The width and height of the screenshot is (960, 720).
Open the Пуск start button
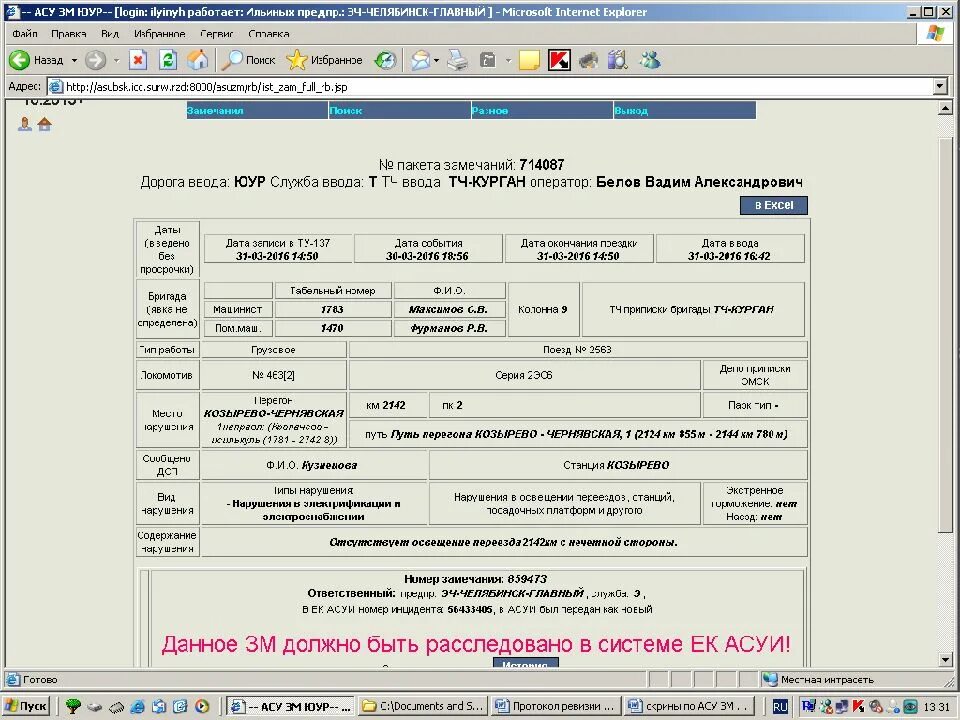pos(27,706)
